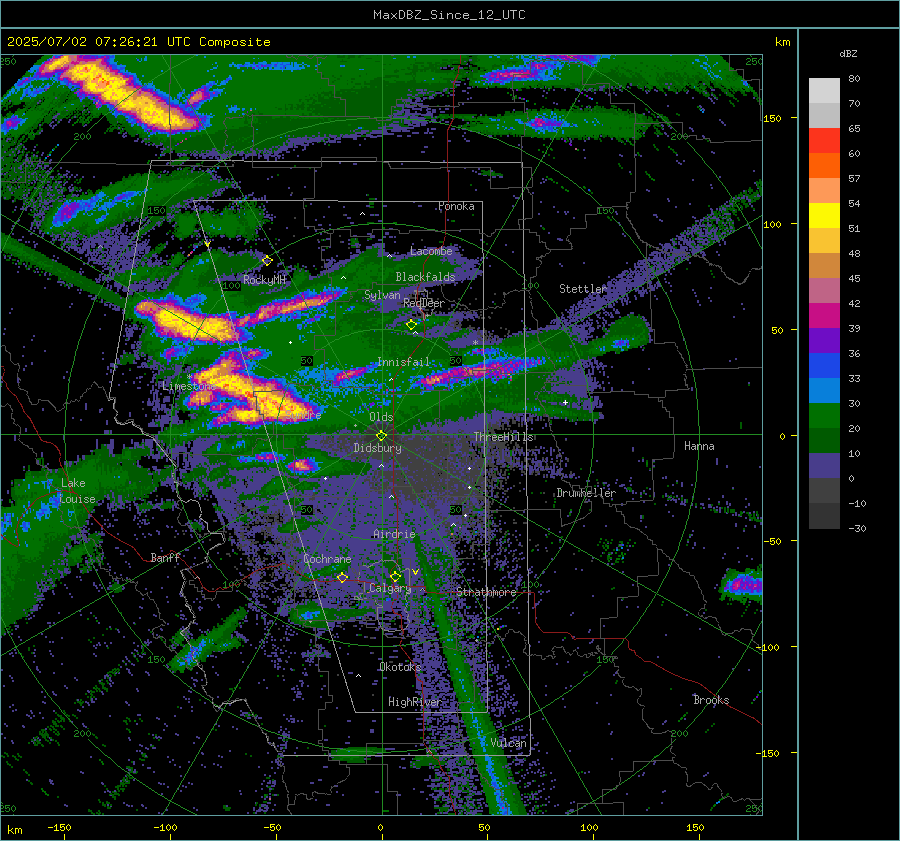This screenshot has width=900, height=841.
Task: Select the brown 45–48 dBZ swatch
Action: coord(824,266)
